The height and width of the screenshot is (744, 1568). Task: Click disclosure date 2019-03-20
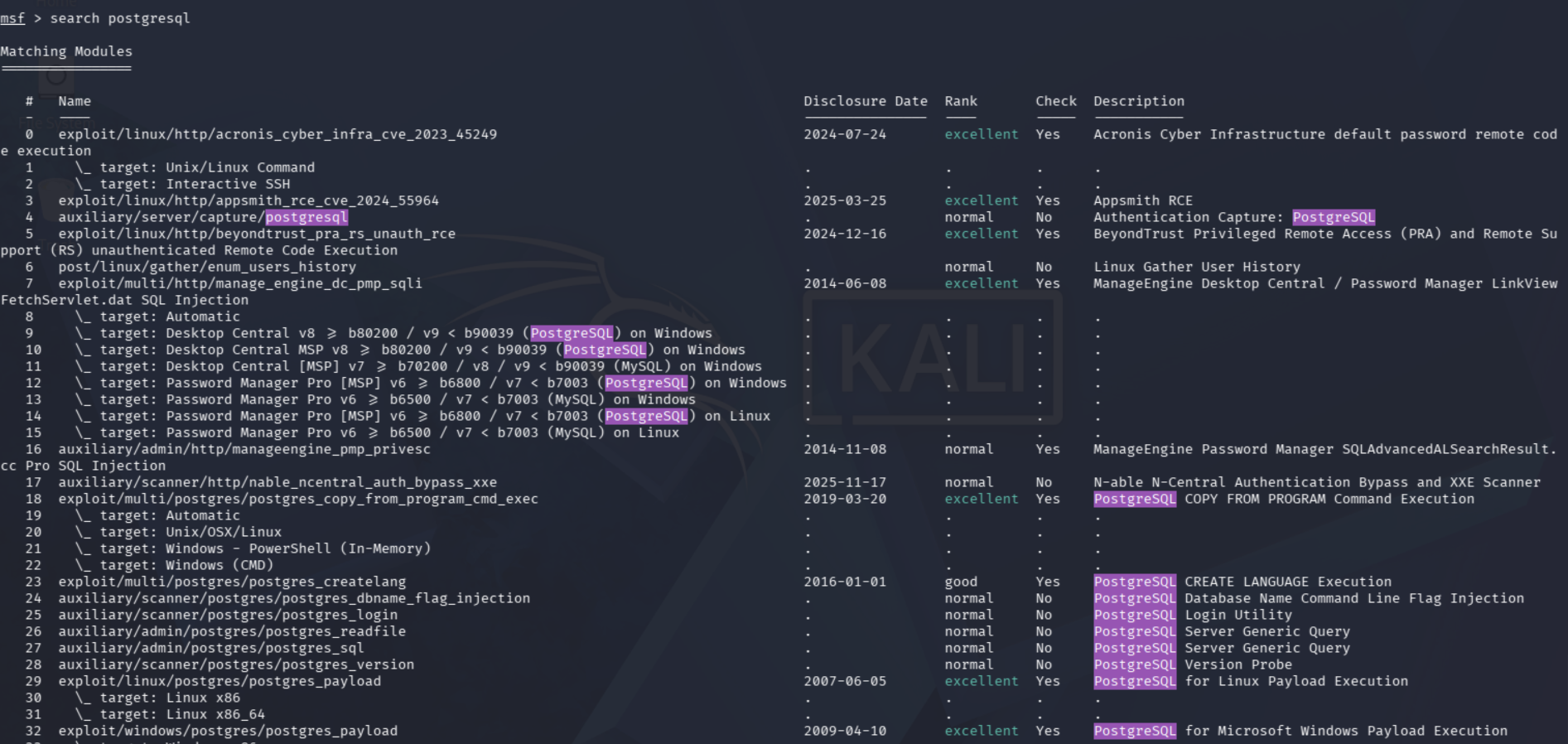click(845, 499)
